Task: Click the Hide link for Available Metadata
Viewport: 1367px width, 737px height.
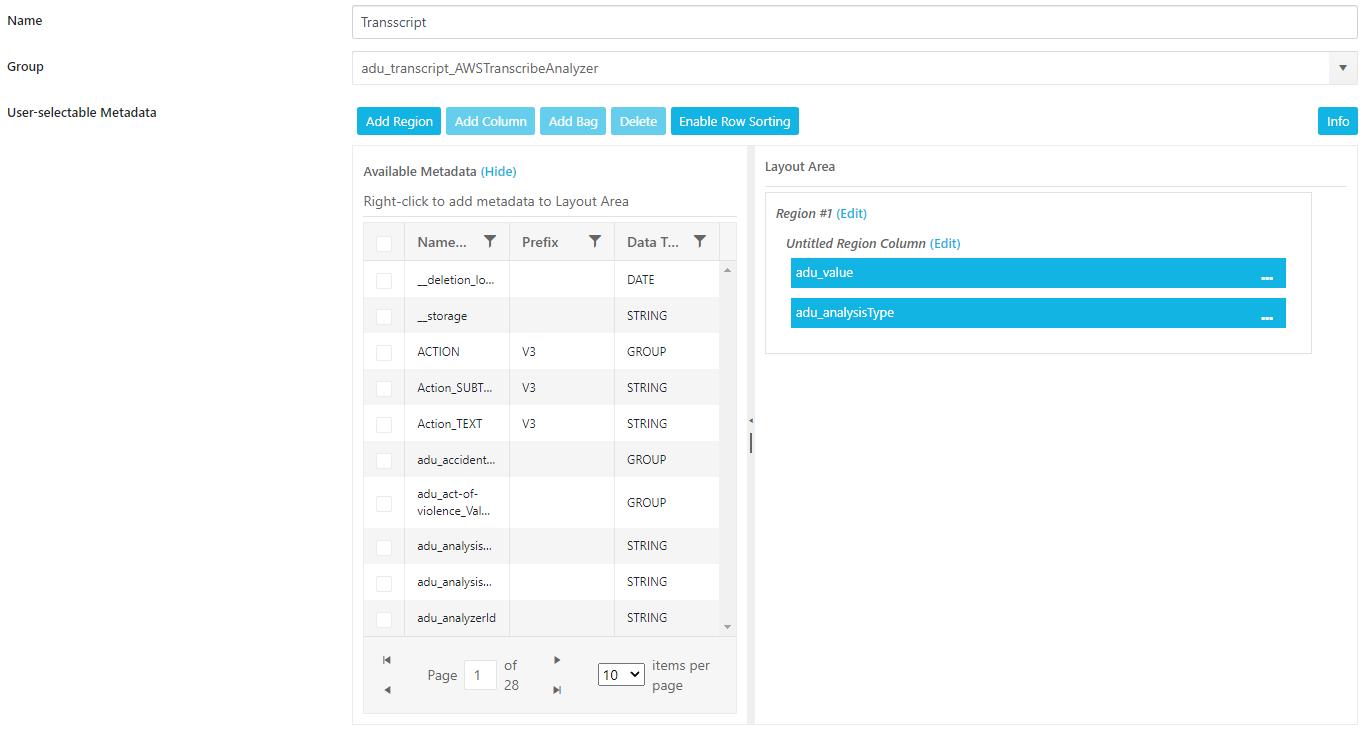Action: (x=499, y=172)
